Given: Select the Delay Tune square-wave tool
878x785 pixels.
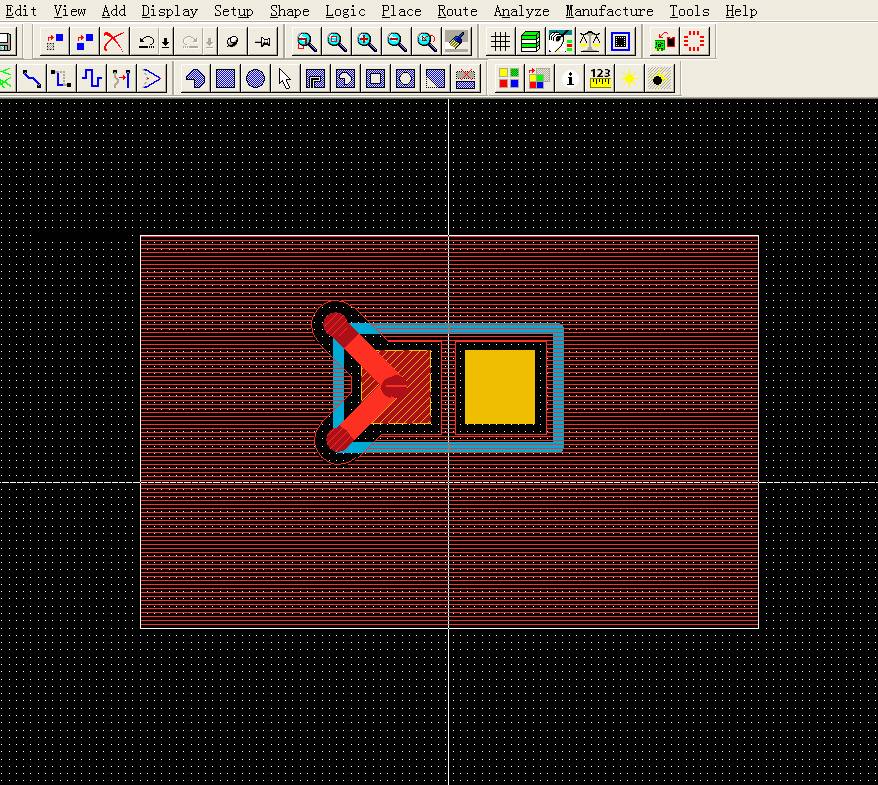Looking at the screenshot, I should 91,78.
